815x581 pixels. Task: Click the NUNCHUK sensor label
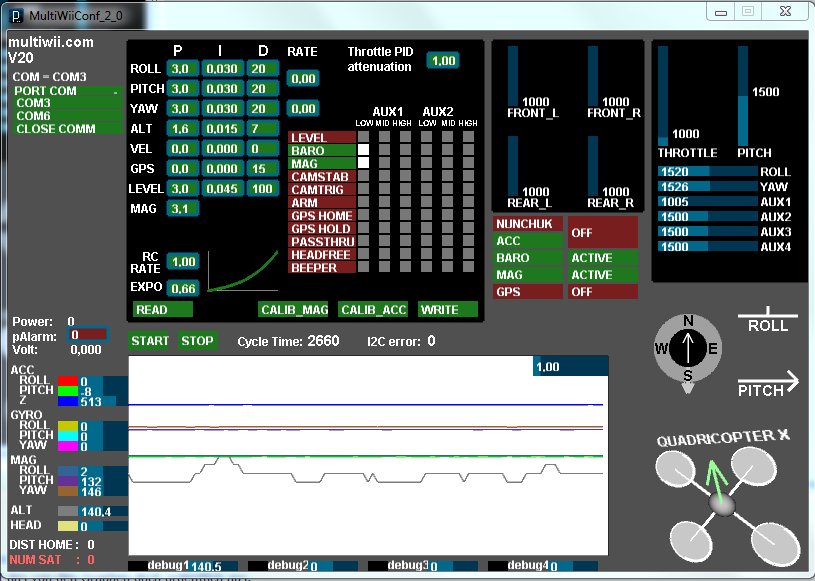(x=528, y=223)
